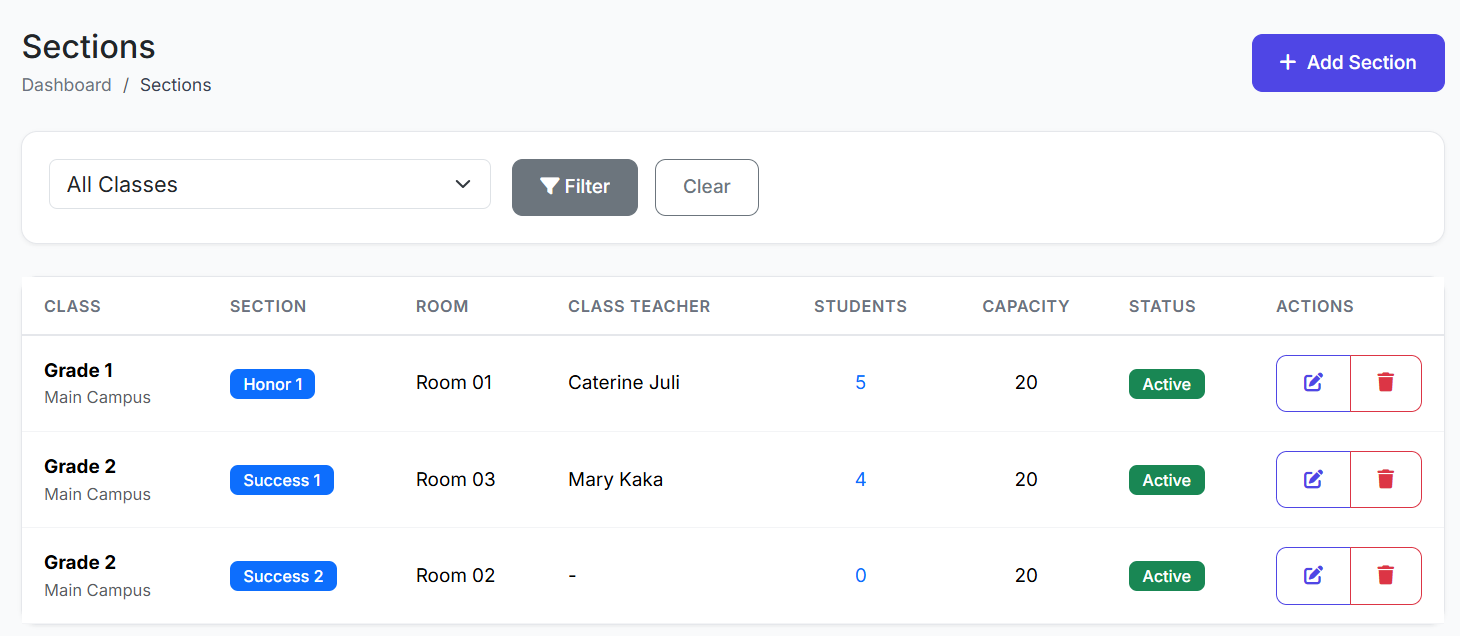Edit the Grade 1 Honor 1 section

[1313, 383]
